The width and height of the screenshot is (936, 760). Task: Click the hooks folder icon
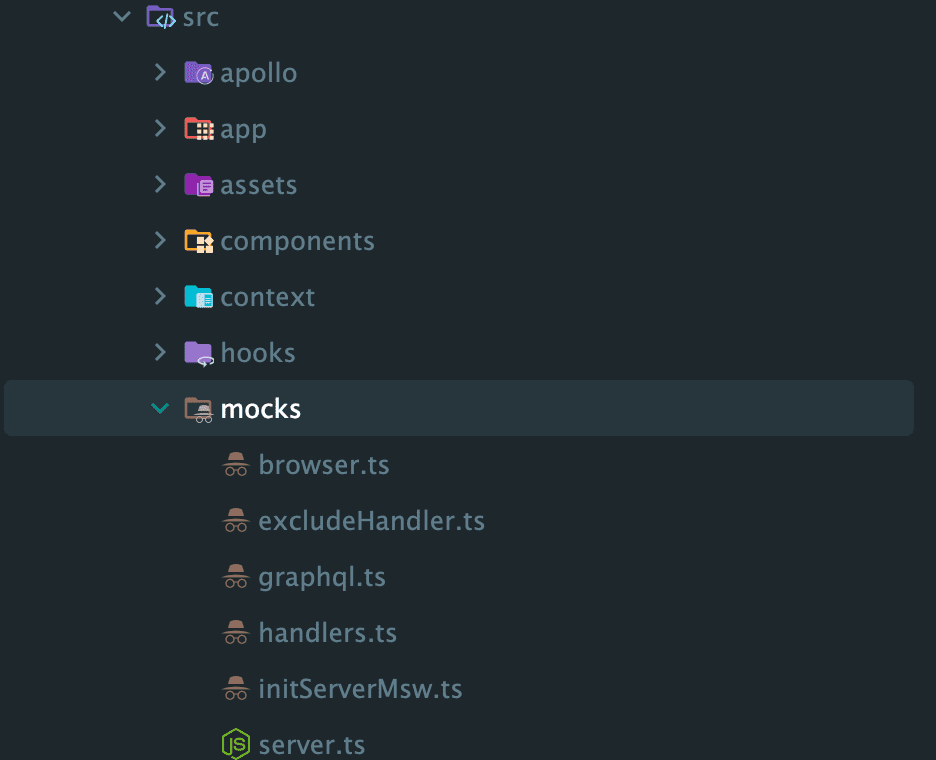196,352
